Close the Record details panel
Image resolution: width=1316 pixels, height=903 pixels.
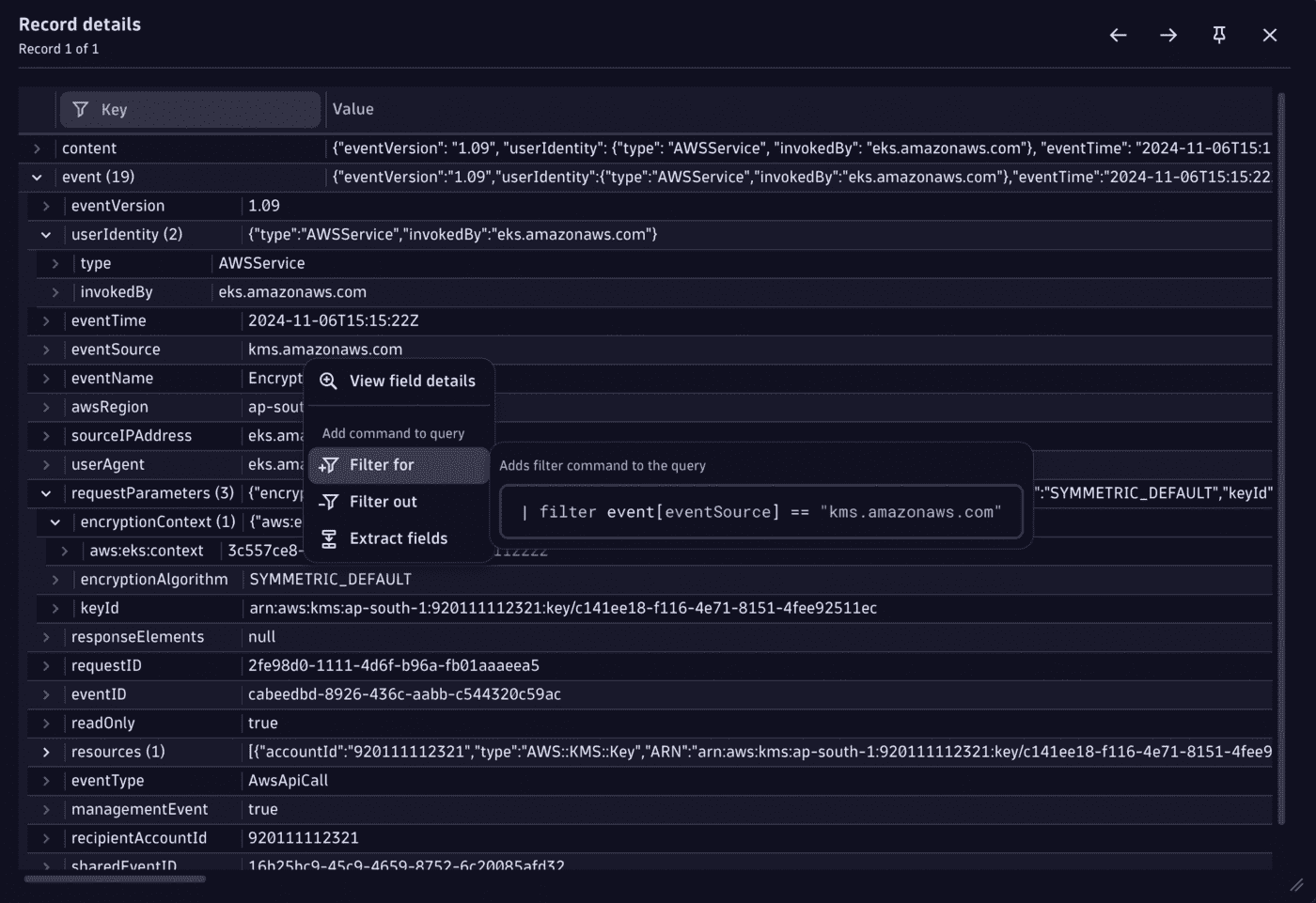(1270, 35)
